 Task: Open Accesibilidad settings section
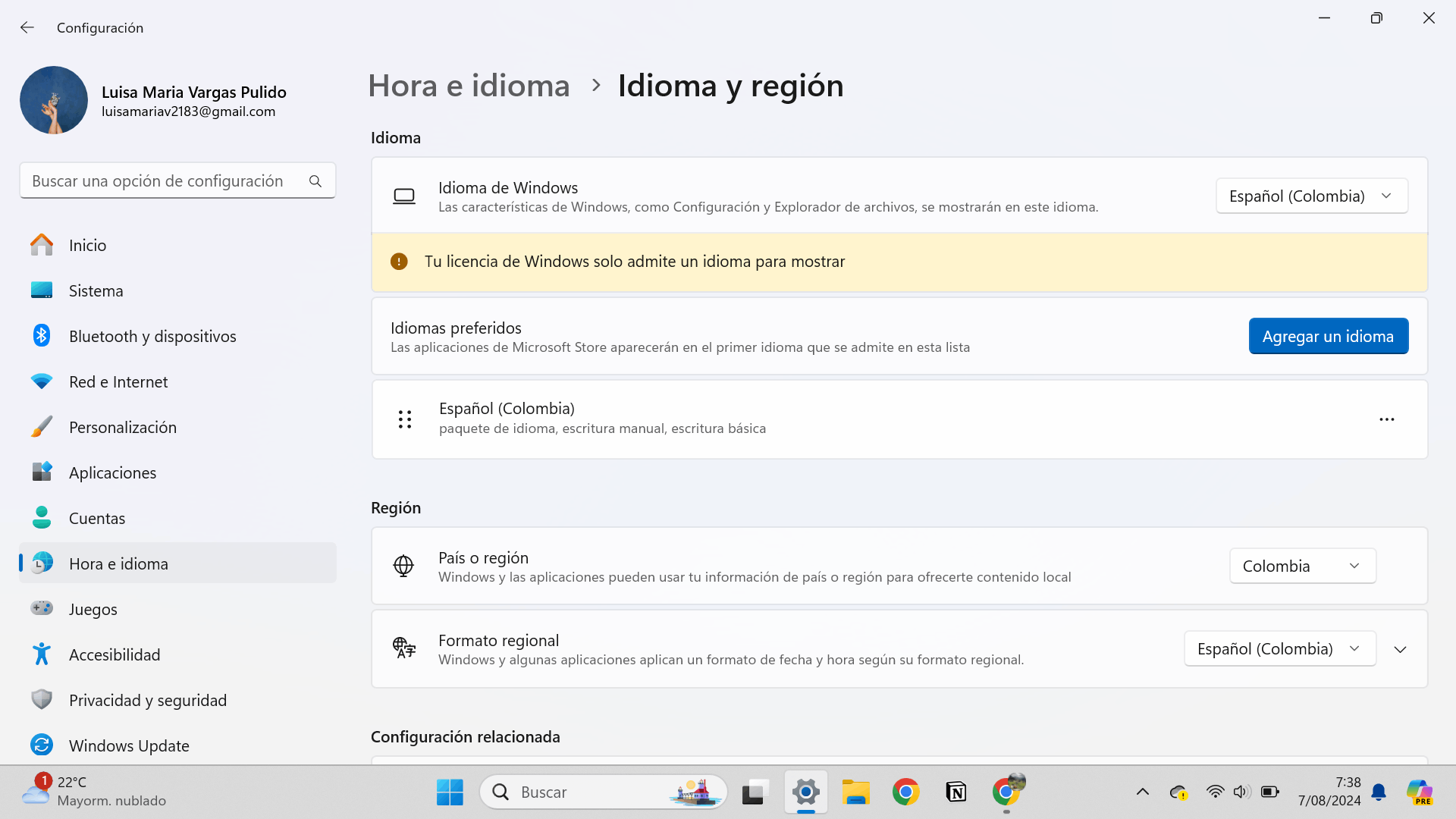click(x=114, y=654)
